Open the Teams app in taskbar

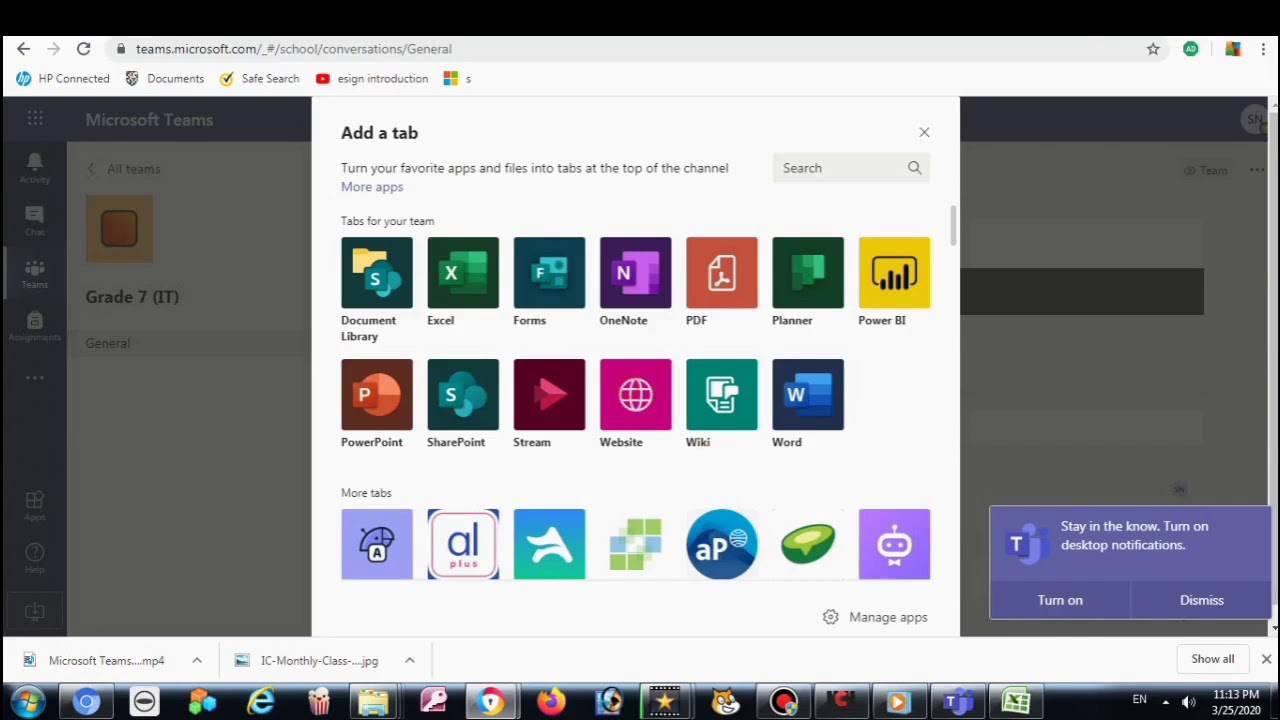tap(958, 702)
